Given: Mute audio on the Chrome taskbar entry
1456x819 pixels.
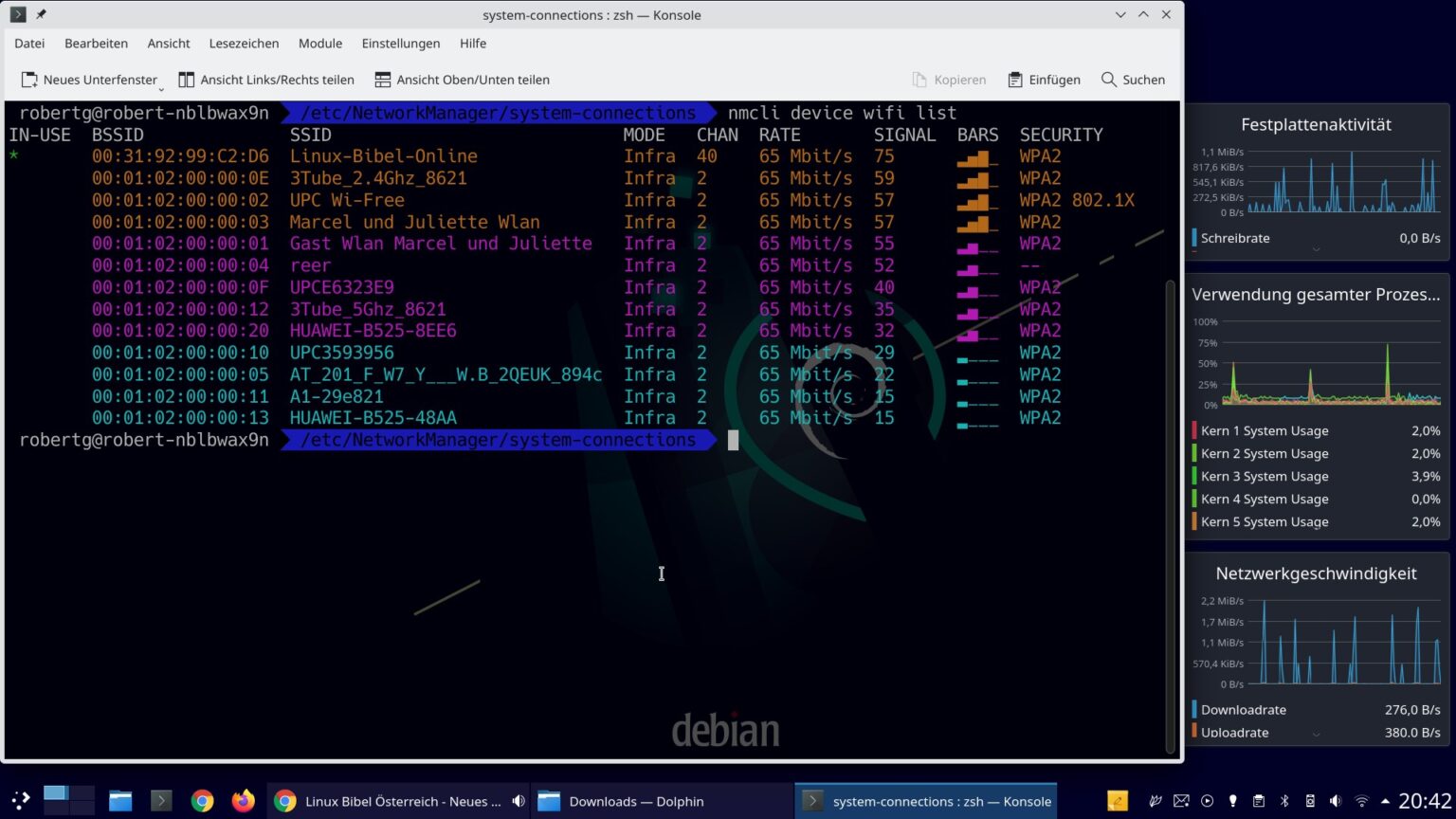Looking at the screenshot, I should tap(519, 801).
